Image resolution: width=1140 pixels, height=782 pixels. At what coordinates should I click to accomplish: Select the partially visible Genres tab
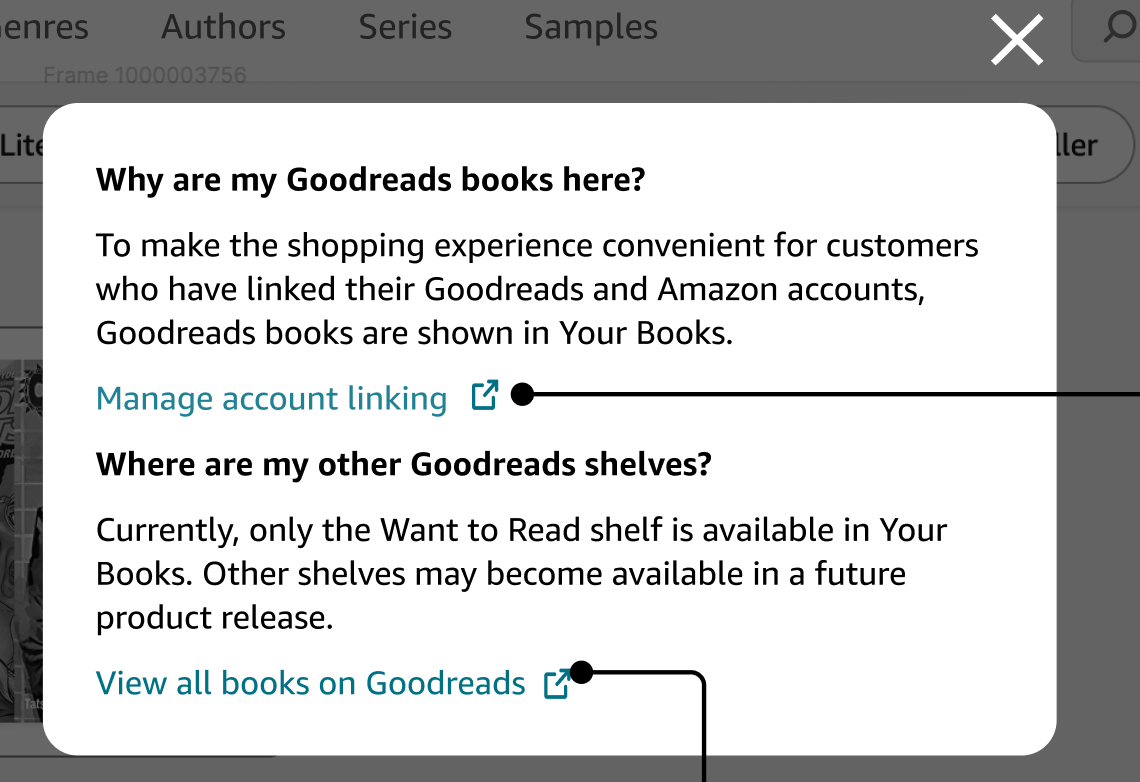click(x=45, y=27)
